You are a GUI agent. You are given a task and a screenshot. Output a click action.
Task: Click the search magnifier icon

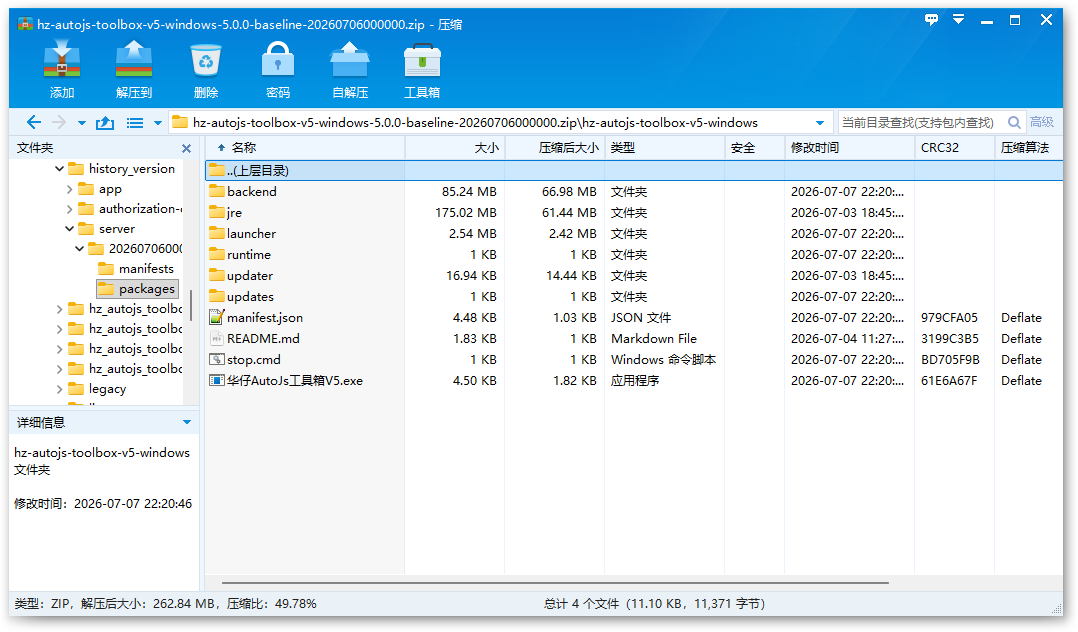tap(1014, 122)
